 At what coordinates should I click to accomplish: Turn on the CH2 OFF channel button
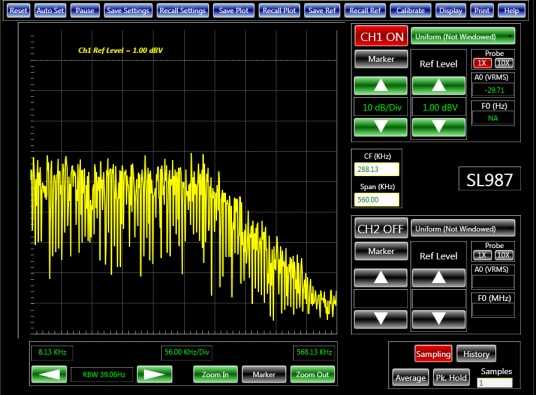(x=381, y=229)
